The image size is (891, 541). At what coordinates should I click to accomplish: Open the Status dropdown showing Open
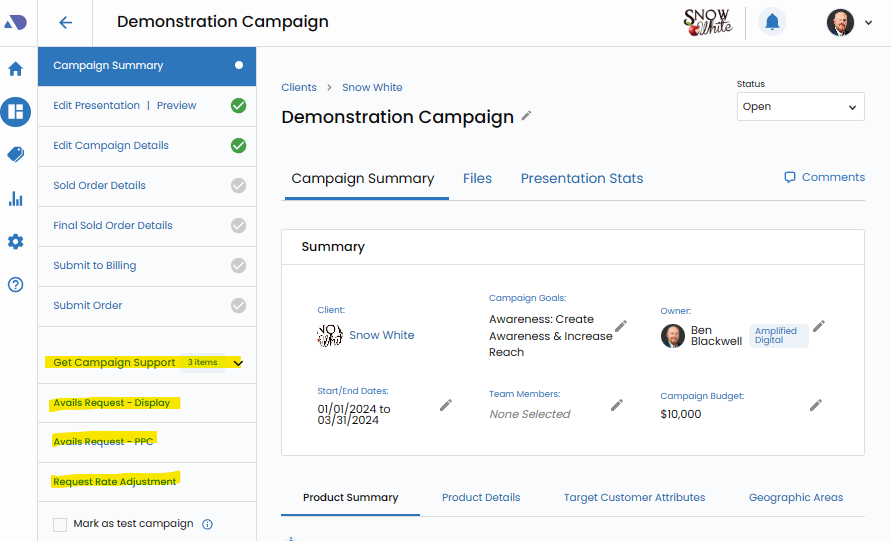point(800,107)
